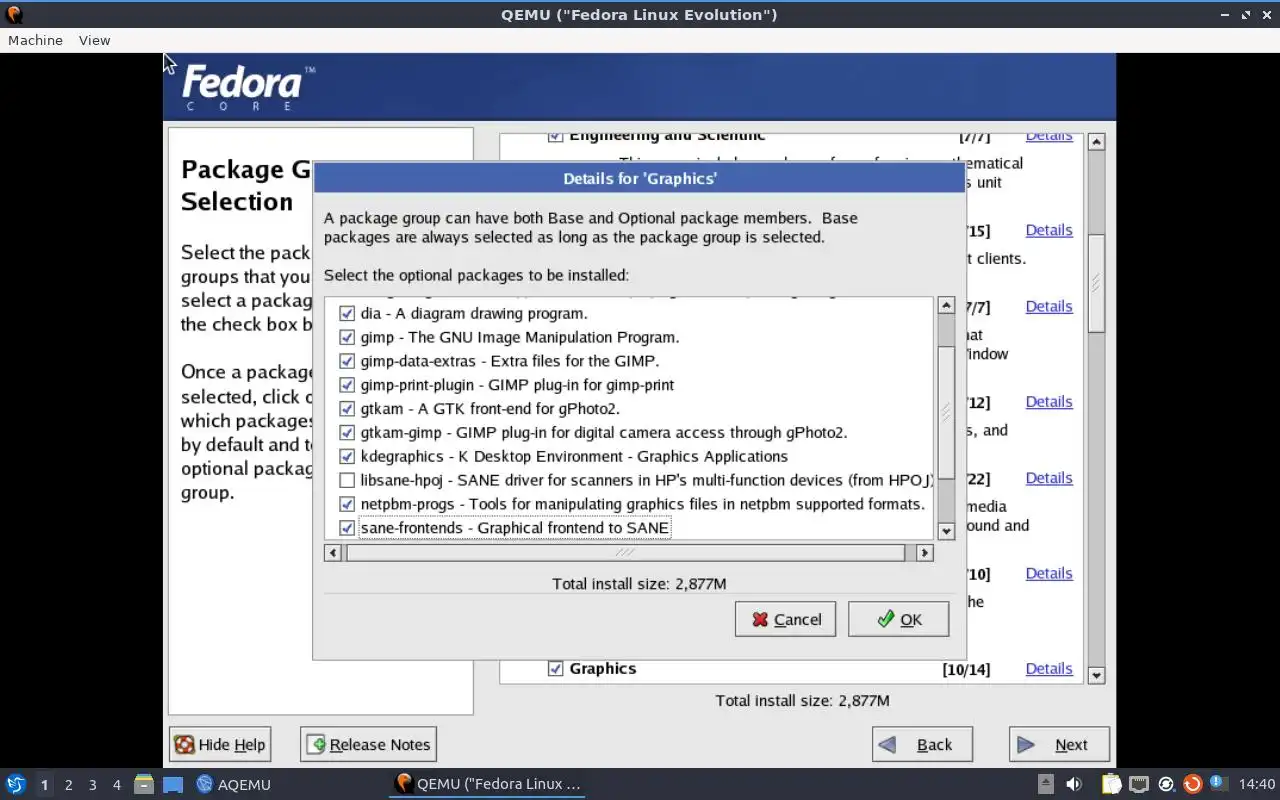
Task: Click the Hide Help button
Action: (219, 744)
